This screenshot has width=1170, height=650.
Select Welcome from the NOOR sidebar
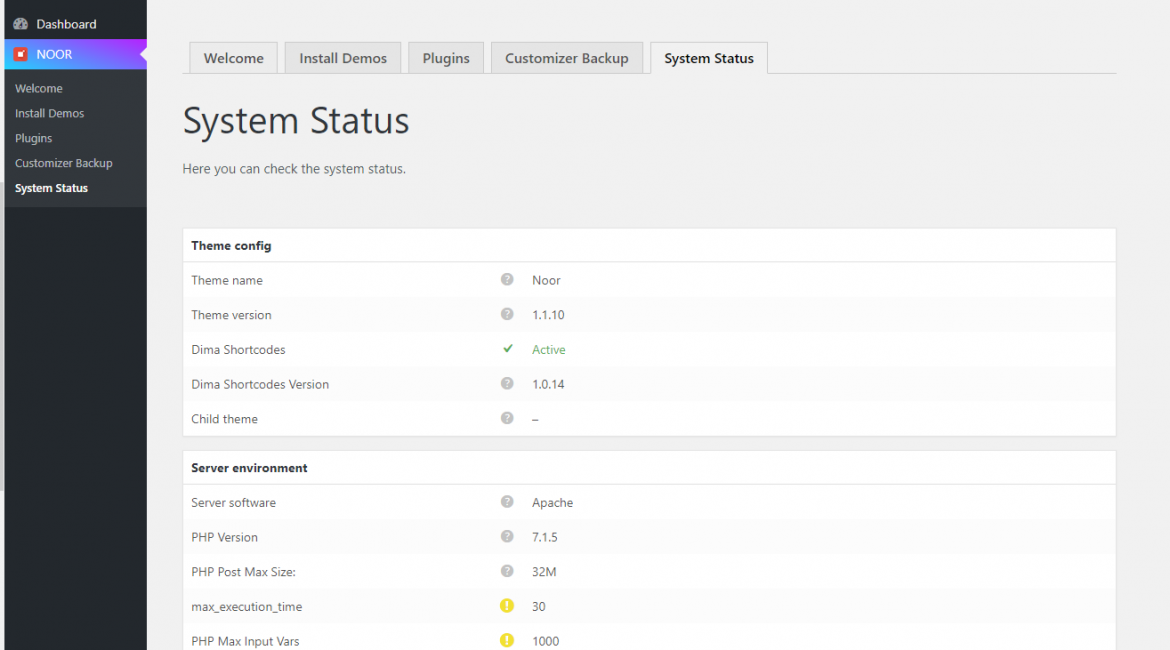(38, 87)
